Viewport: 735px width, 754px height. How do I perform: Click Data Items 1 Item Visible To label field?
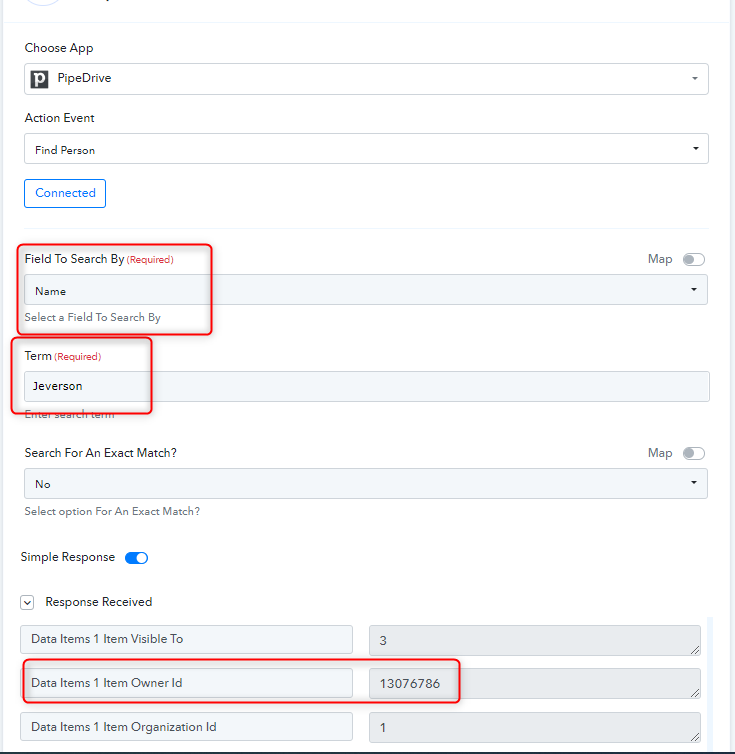pos(186,640)
